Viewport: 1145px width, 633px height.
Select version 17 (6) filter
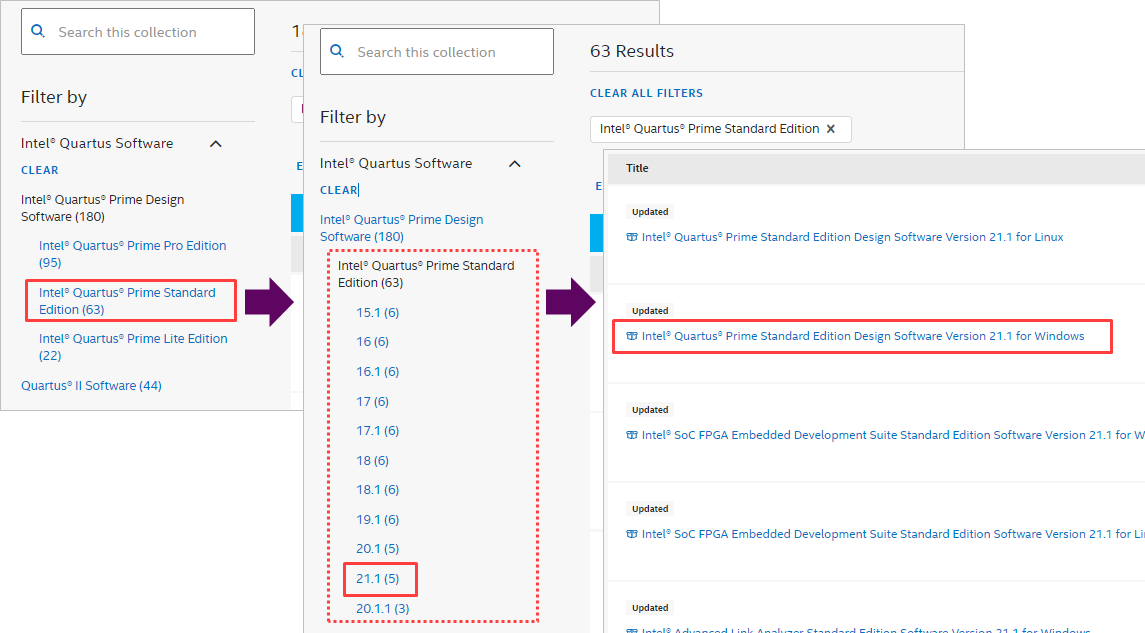tap(372, 402)
